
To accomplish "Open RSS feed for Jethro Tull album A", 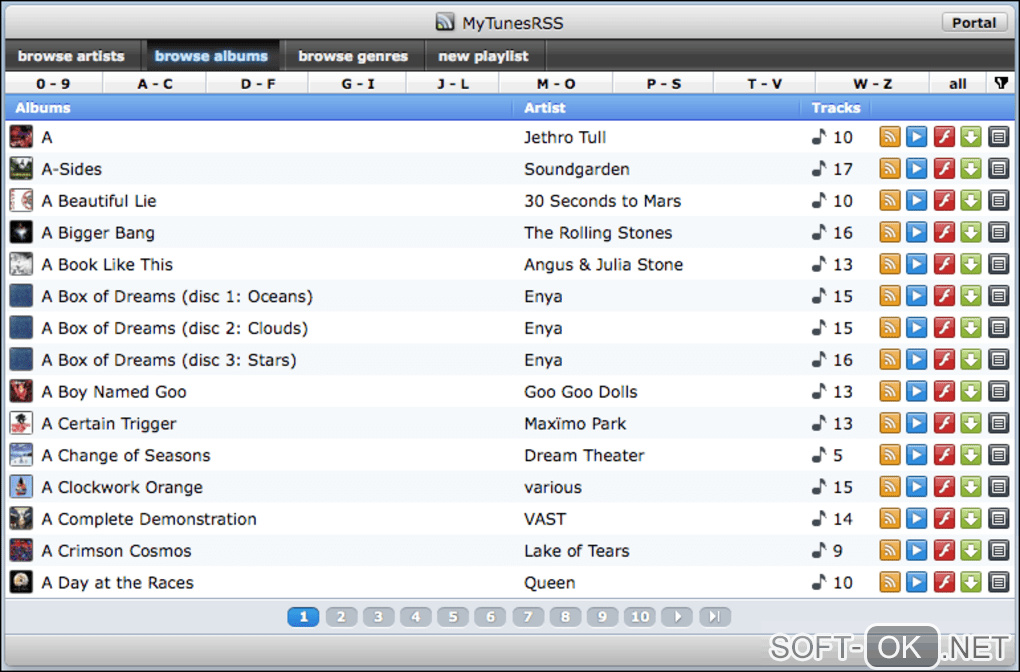I will [x=889, y=137].
